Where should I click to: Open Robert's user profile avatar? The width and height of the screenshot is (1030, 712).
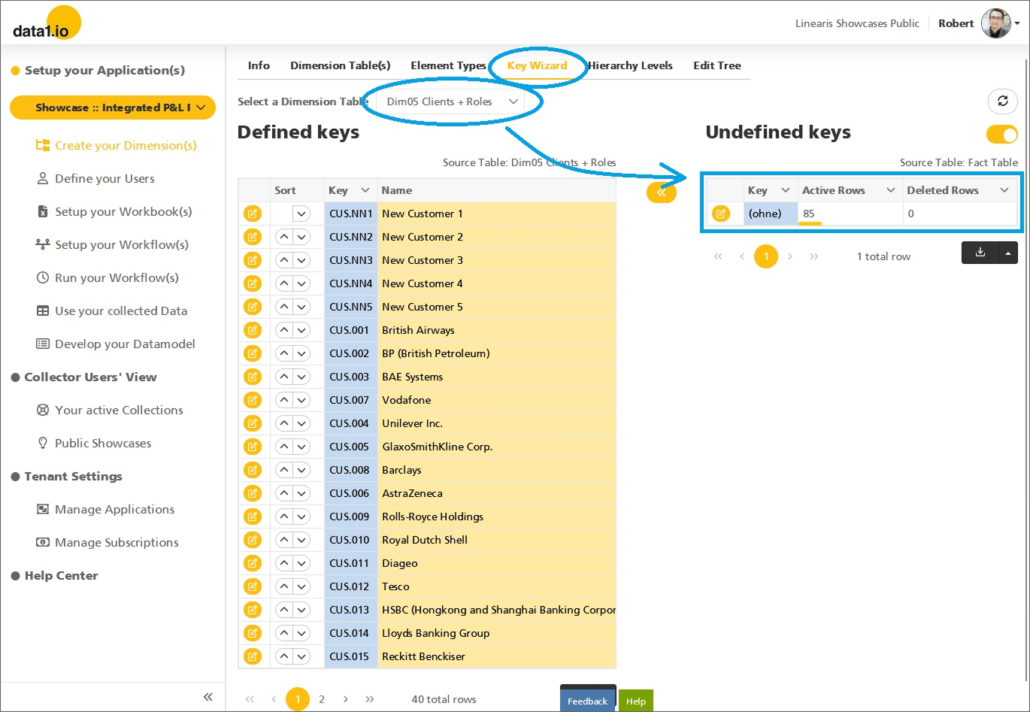point(996,23)
